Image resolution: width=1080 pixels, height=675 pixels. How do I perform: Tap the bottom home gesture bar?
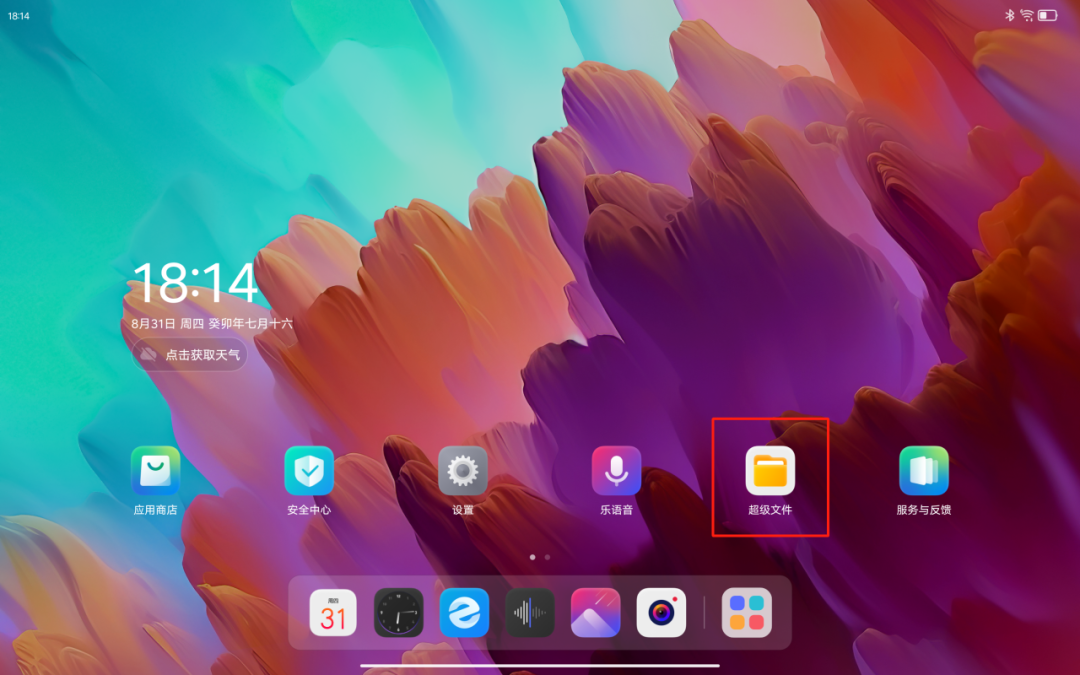tap(540, 665)
